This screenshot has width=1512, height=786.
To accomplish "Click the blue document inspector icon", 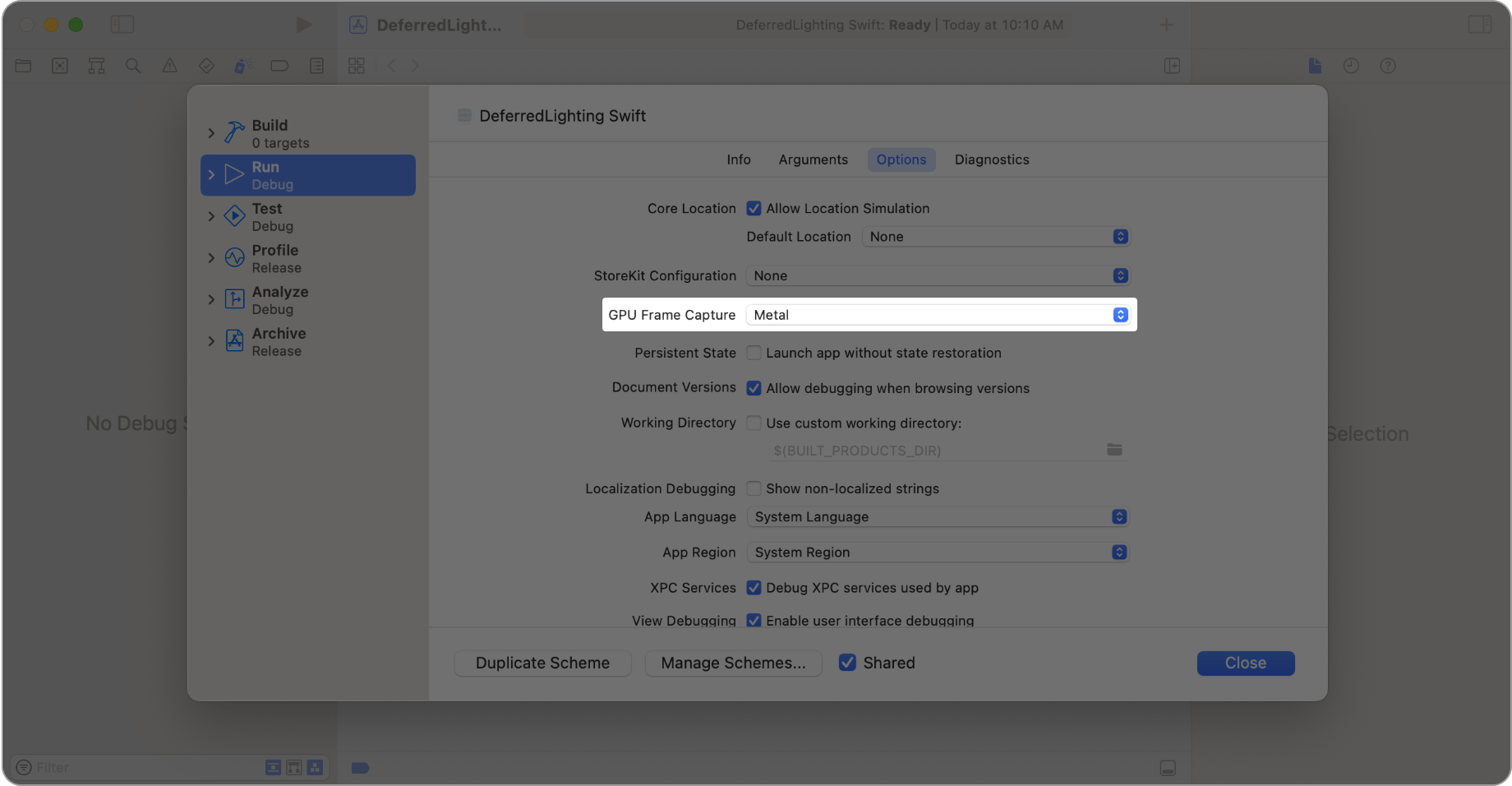I will point(1314,66).
